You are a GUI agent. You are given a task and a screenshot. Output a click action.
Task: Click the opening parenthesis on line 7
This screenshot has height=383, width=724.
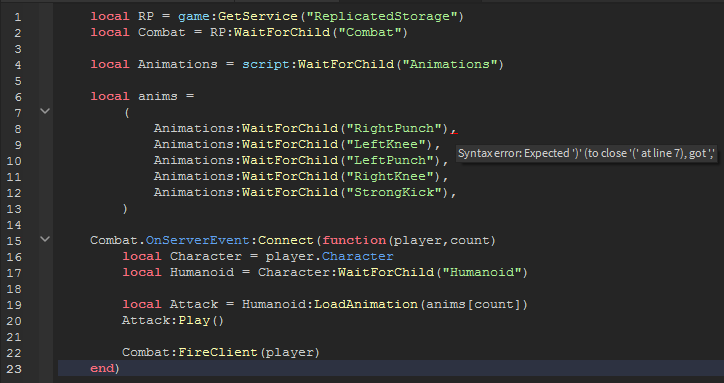point(127,112)
